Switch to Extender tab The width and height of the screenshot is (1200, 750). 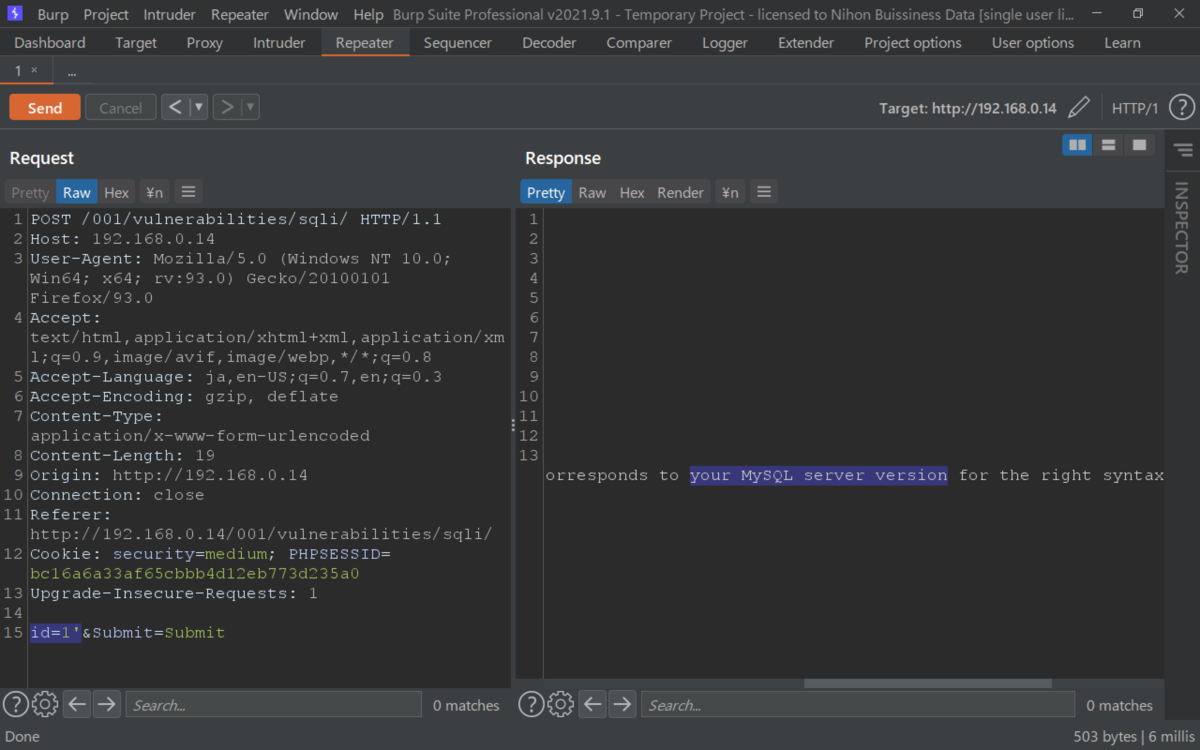[x=806, y=43]
